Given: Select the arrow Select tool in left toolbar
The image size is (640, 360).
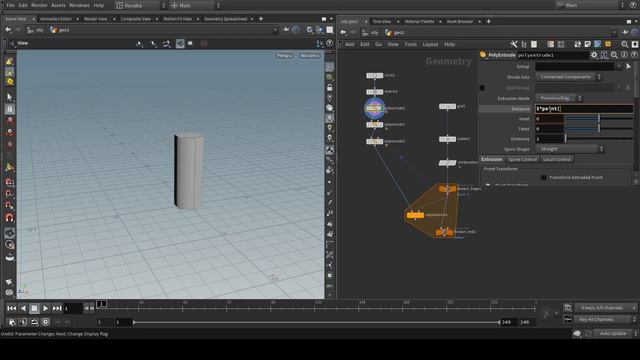Looking at the screenshot, I should pyautogui.click(x=9, y=97).
